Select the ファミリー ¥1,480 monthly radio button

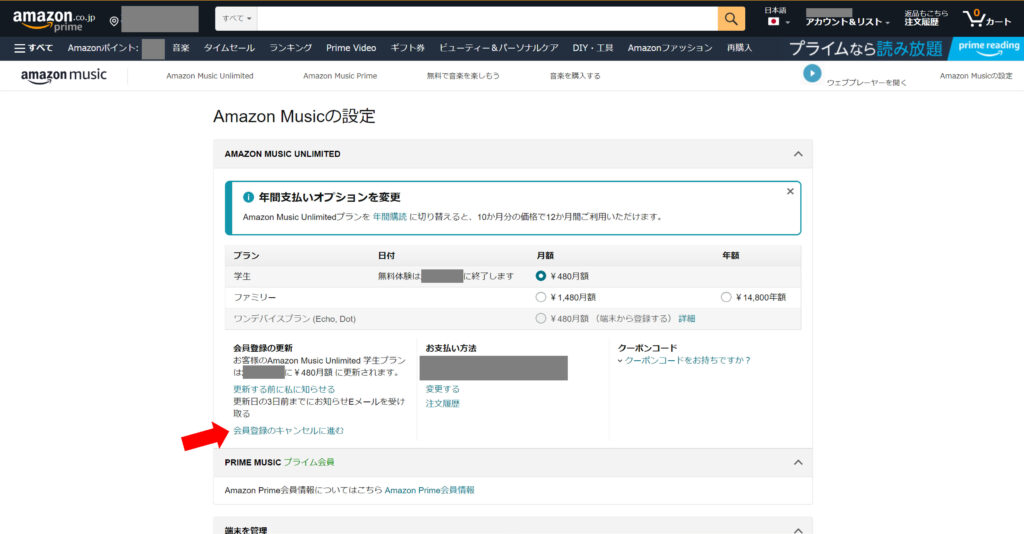tap(541, 297)
